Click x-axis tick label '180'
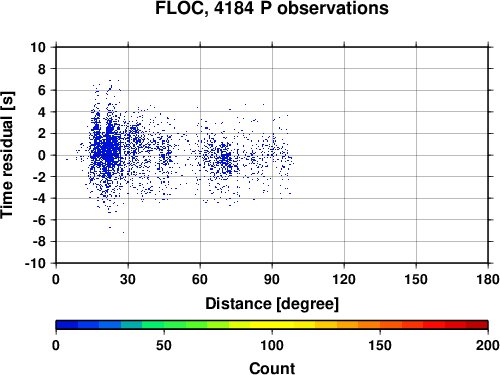 488,279
